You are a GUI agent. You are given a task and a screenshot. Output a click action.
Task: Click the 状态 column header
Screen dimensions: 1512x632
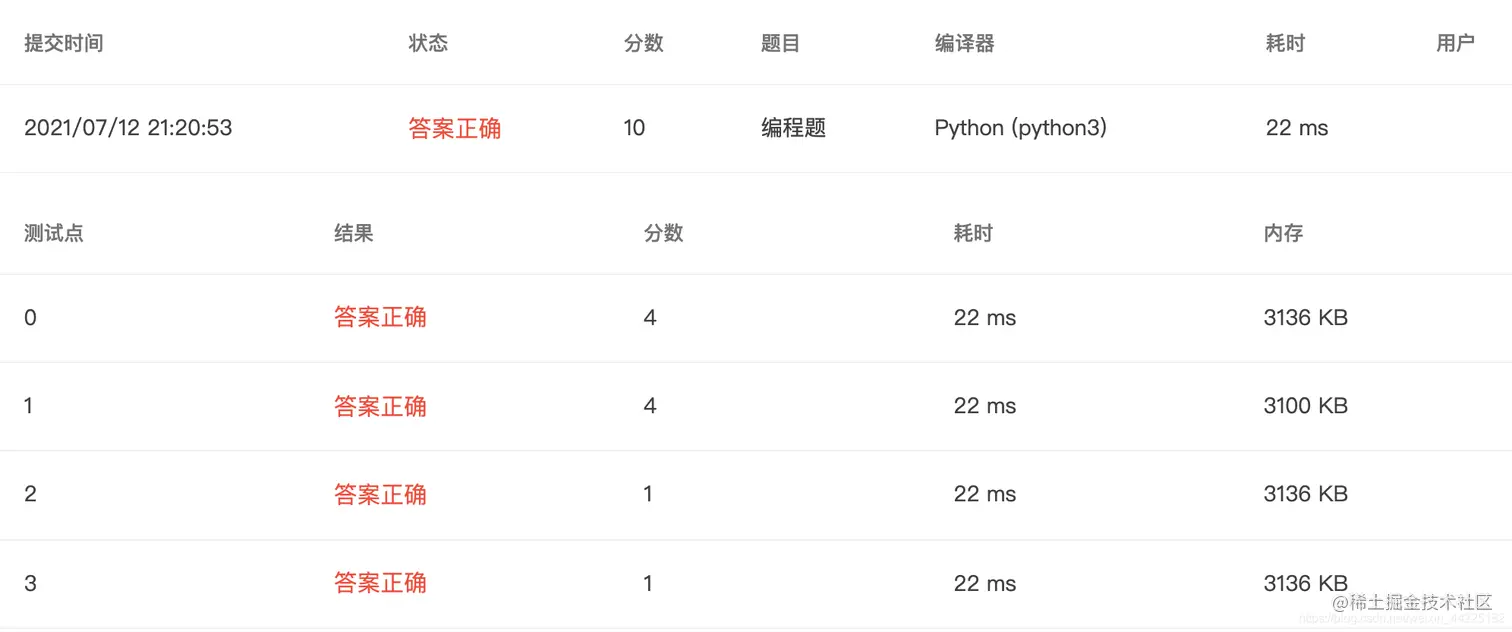(x=428, y=43)
